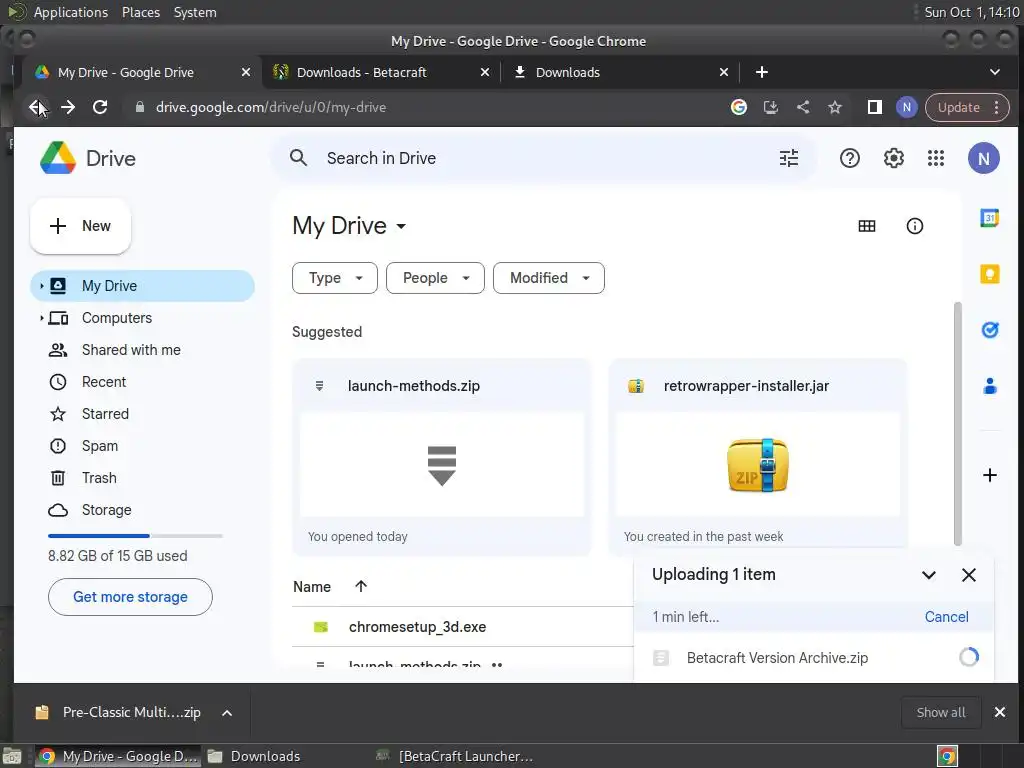Show file details info panel
This screenshot has height=768, width=1024.
pyautogui.click(x=914, y=226)
